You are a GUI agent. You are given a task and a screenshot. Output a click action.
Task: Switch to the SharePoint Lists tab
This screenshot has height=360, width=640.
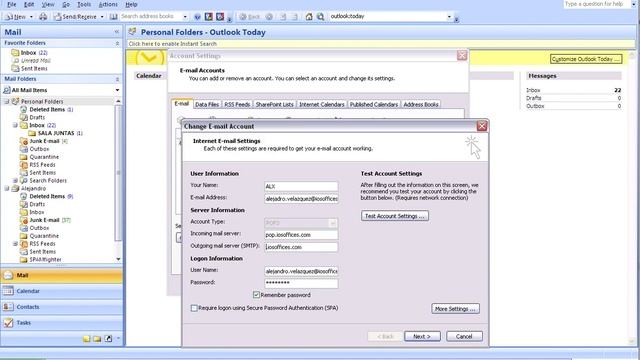coord(274,104)
